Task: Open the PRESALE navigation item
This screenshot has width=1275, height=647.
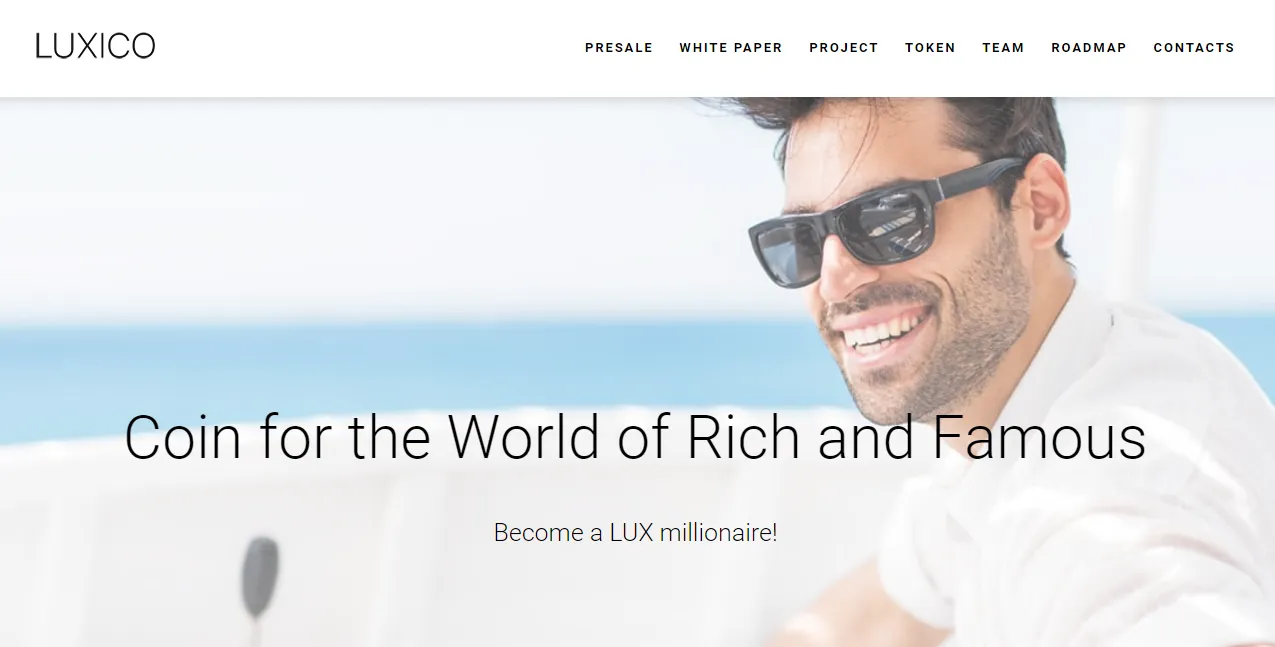Action: pyautogui.click(x=619, y=47)
